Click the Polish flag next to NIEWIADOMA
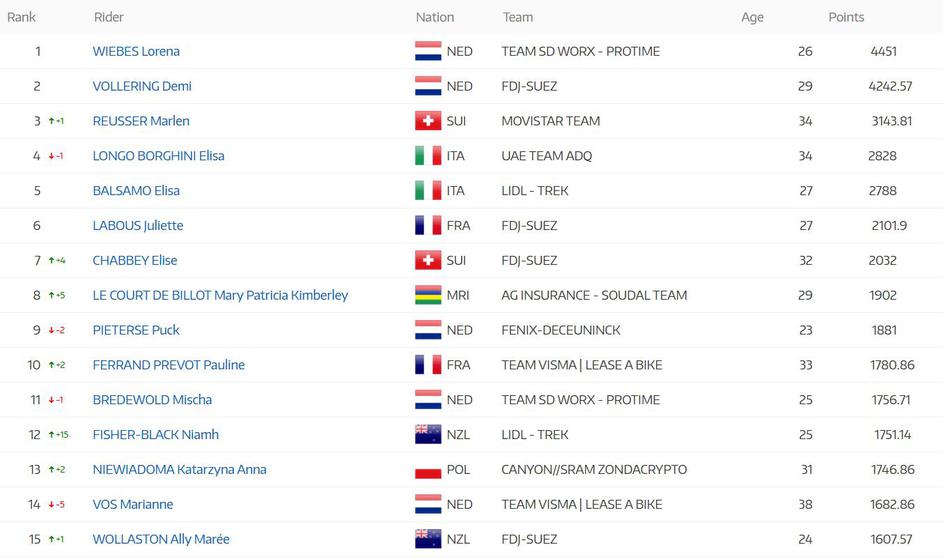Screen dimensions: 943x559 428,470
